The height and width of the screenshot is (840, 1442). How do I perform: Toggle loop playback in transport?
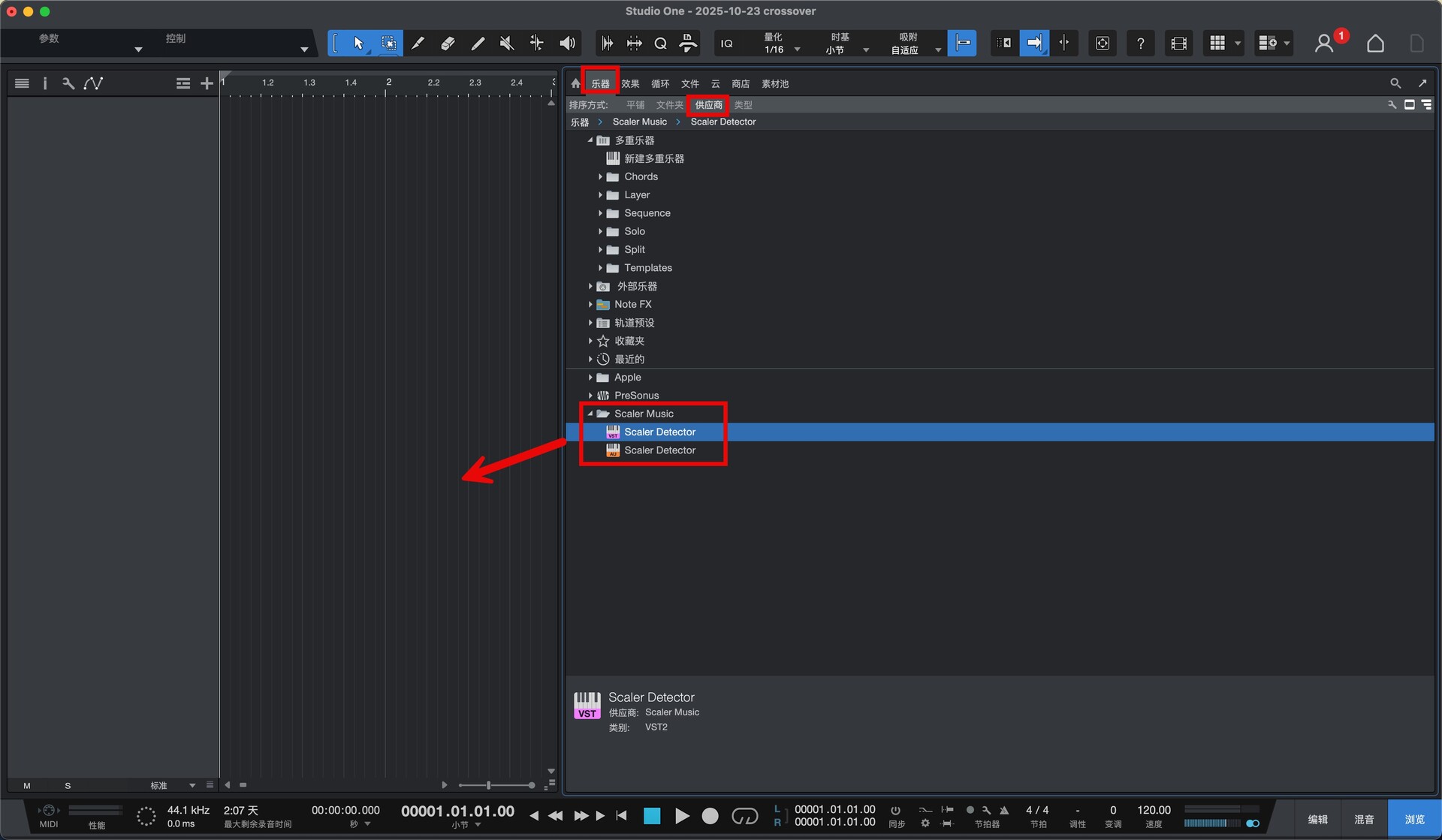[x=744, y=816]
